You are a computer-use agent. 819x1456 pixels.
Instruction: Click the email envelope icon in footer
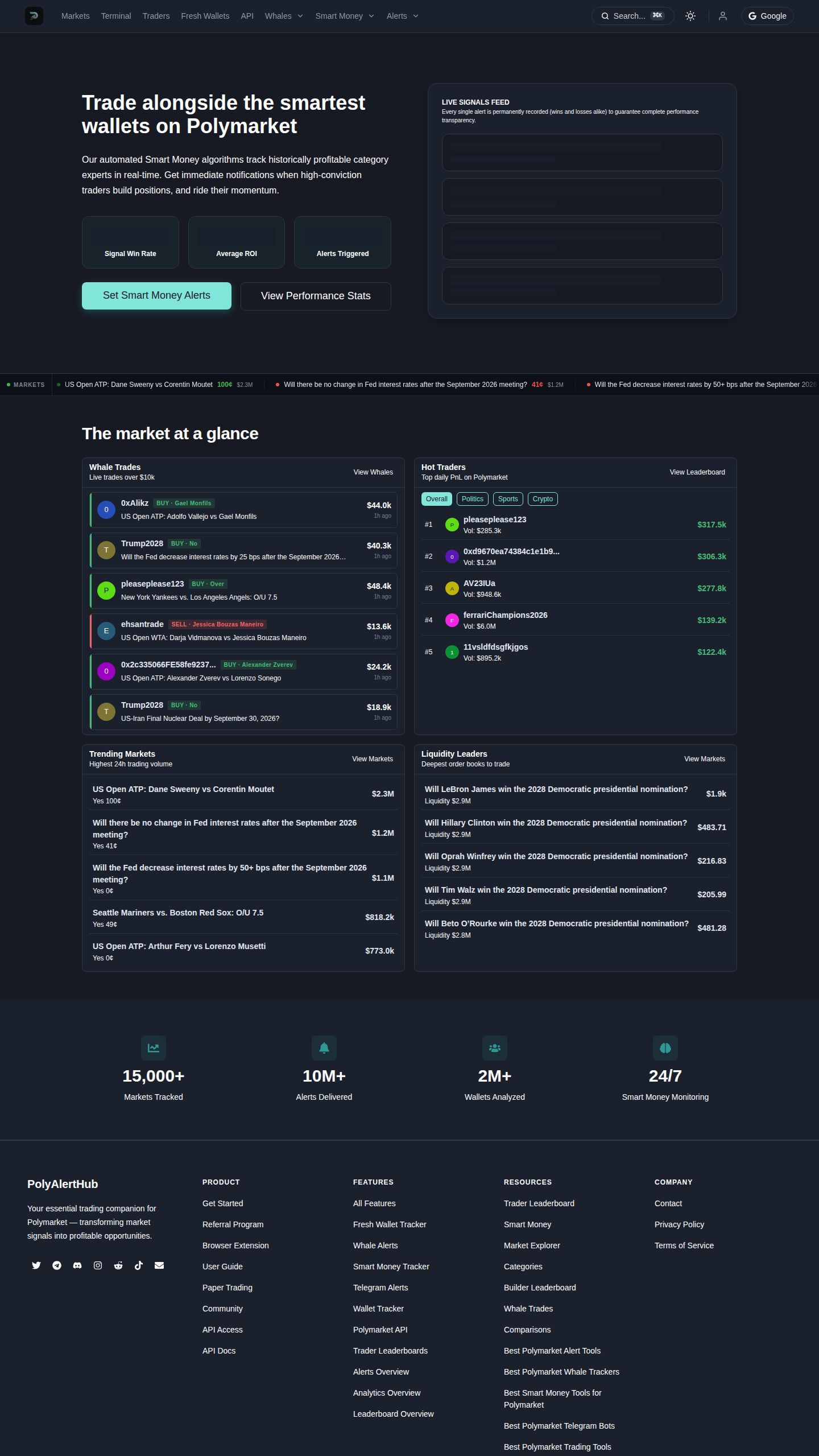[x=159, y=1265]
